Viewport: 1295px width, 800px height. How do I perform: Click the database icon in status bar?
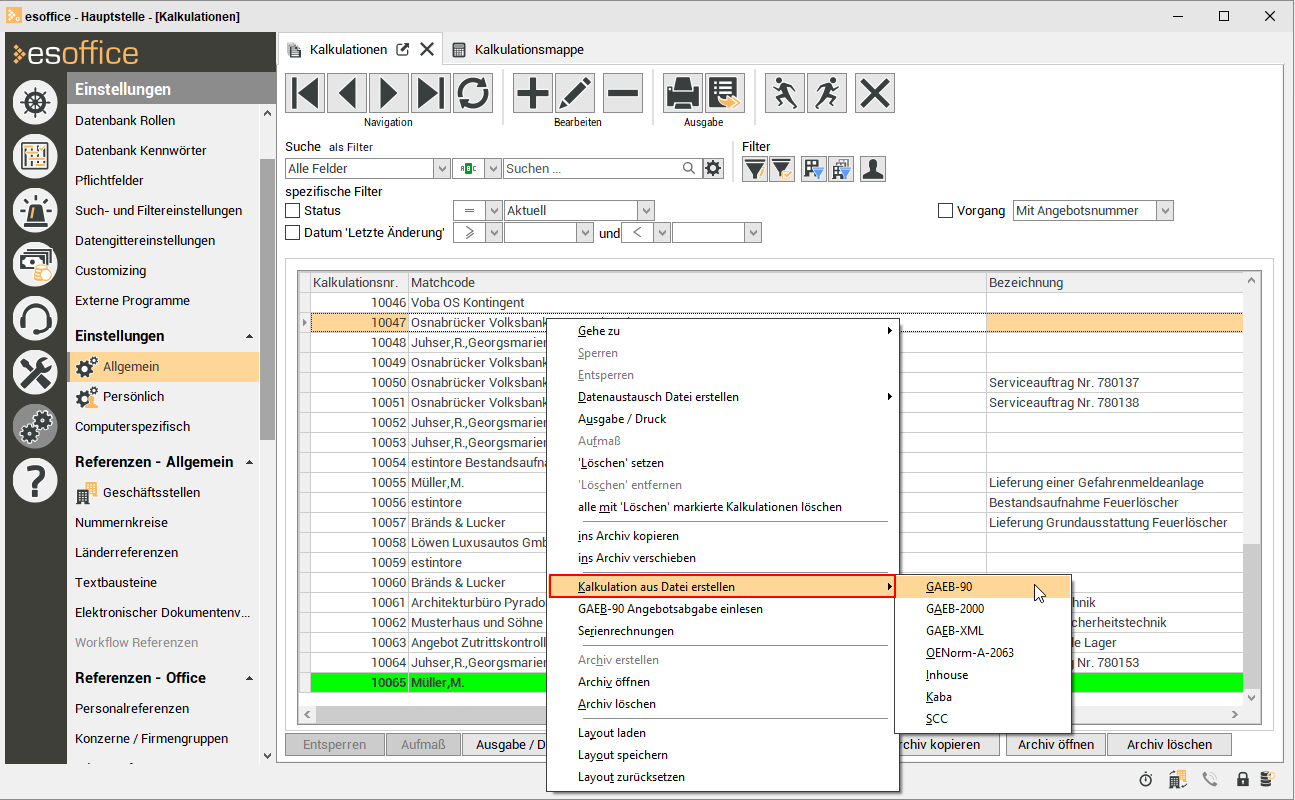[1267, 779]
